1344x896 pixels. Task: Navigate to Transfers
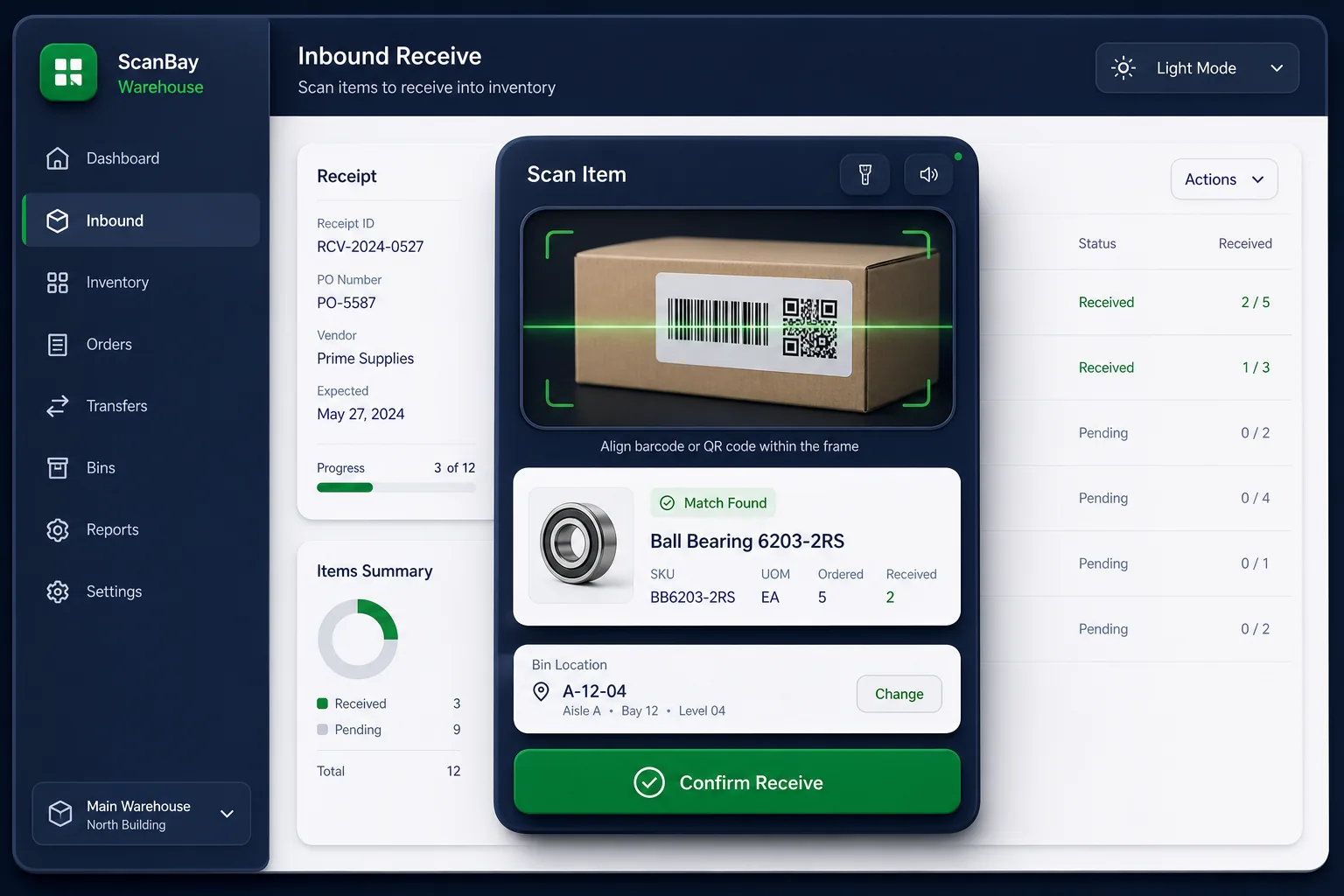(142, 406)
